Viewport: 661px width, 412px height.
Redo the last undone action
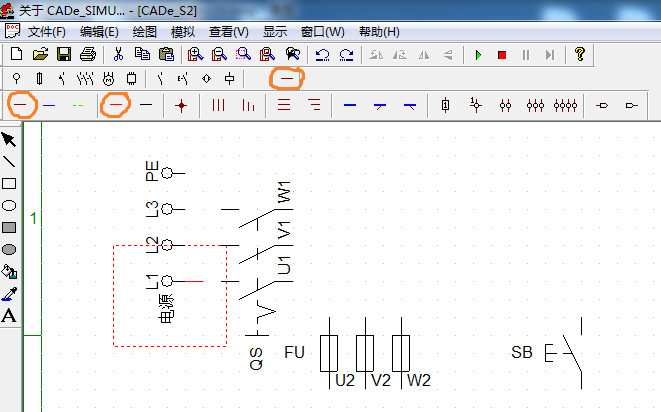pyautogui.click(x=347, y=54)
